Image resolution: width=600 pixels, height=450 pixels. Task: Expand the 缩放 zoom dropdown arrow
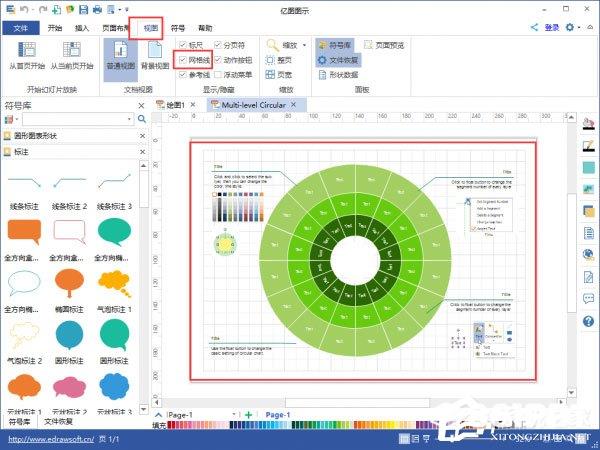[304, 45]
